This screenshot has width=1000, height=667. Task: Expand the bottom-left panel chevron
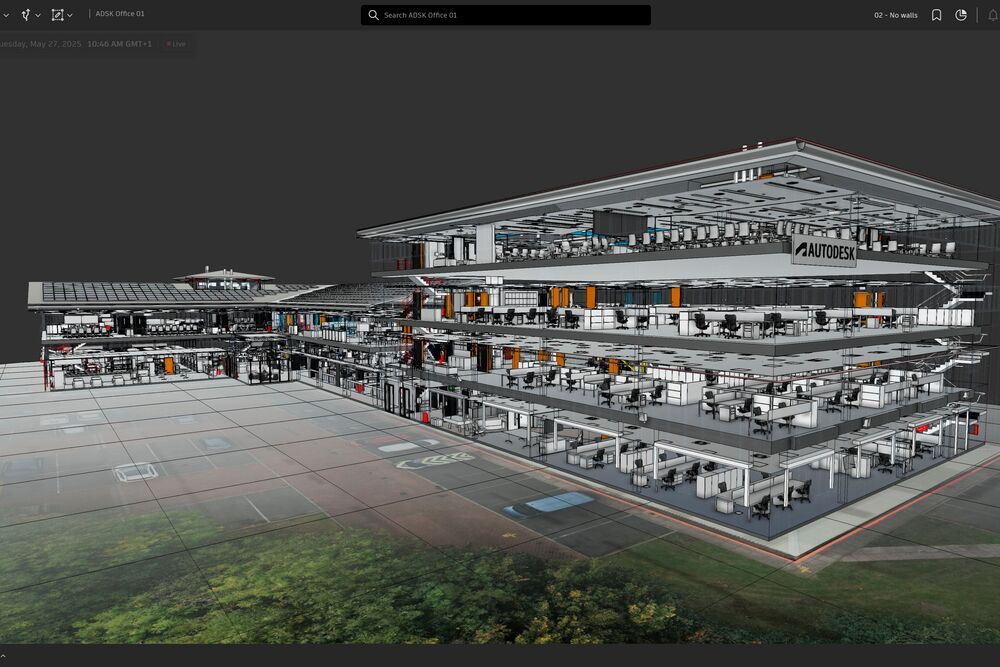[x=4, y=656]
